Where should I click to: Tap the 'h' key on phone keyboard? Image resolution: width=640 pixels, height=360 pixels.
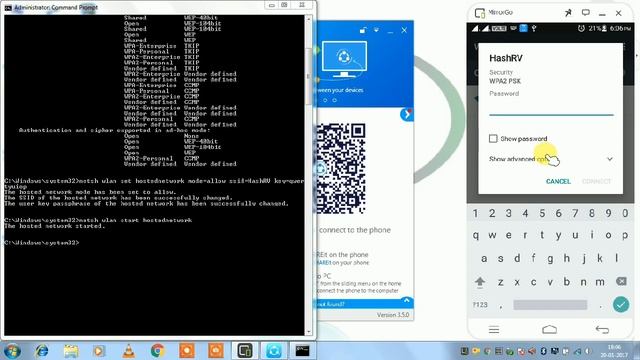[x=567, y=258]
